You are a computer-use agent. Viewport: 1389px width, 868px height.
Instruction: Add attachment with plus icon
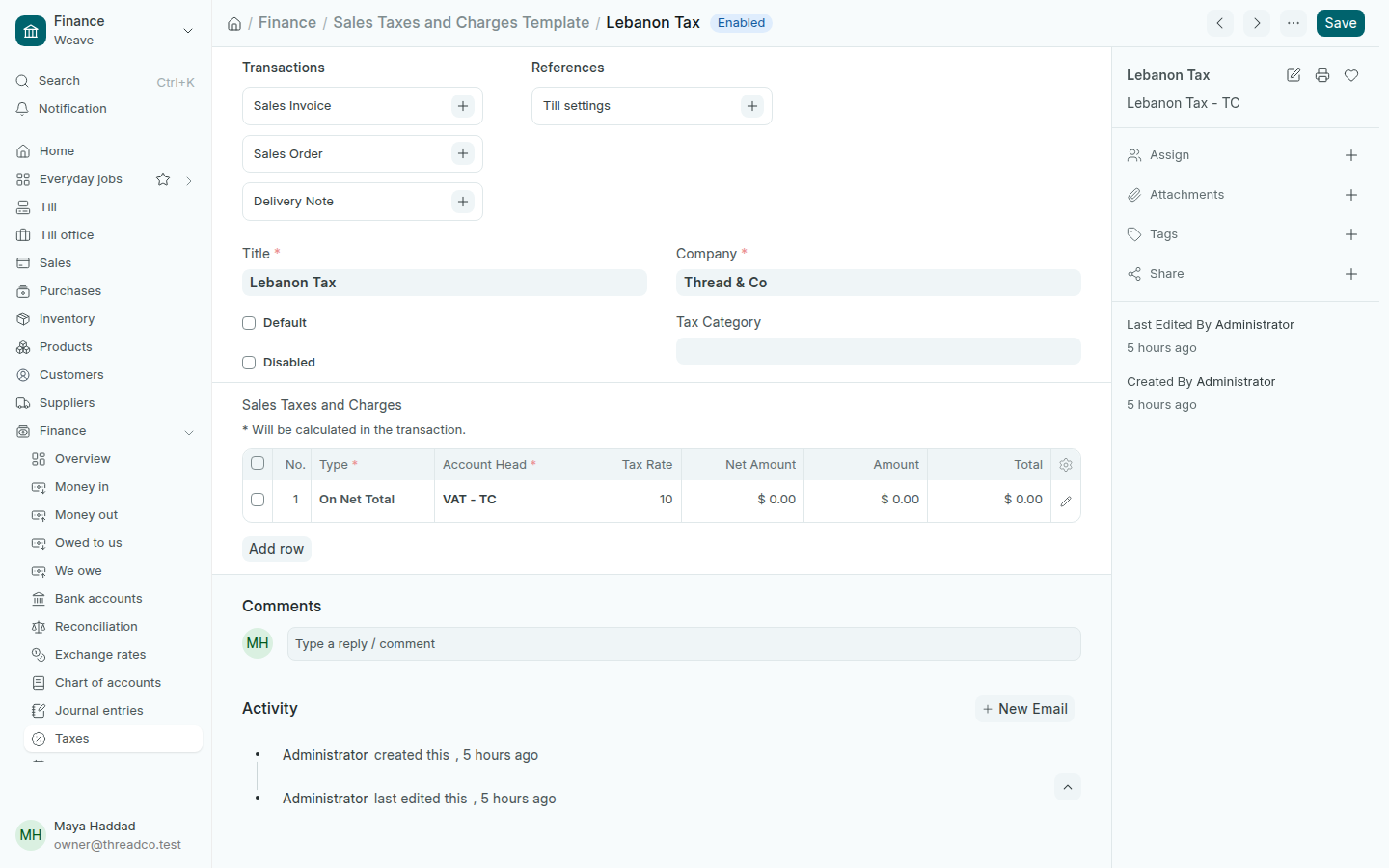[x=1351, y=195]
